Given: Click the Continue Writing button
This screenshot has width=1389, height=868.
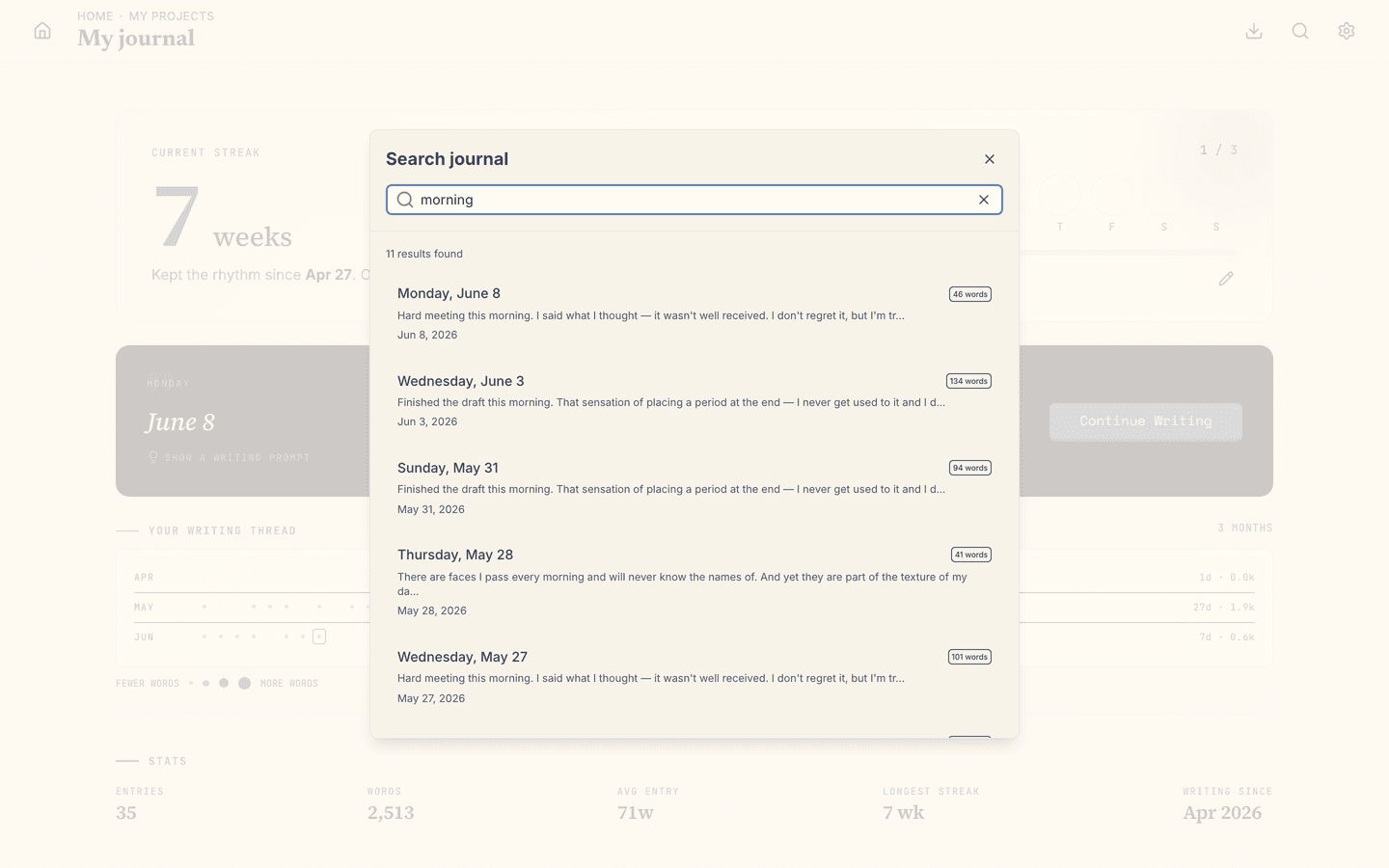Looking at the screenshot, I should pyautogui.click(x=1146, y=421).
